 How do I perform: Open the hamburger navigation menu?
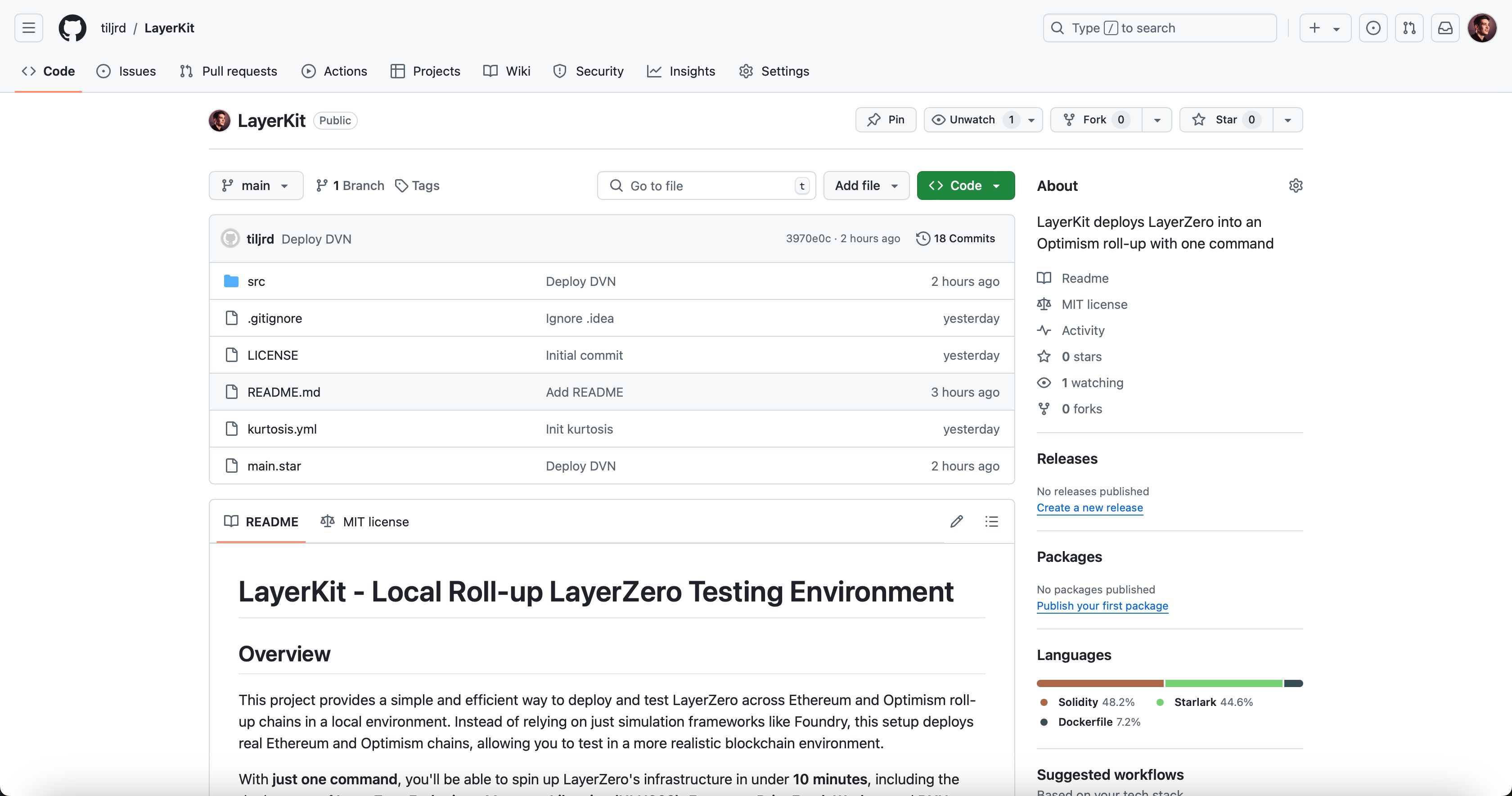pyautogui.click(x=28, y=27)
